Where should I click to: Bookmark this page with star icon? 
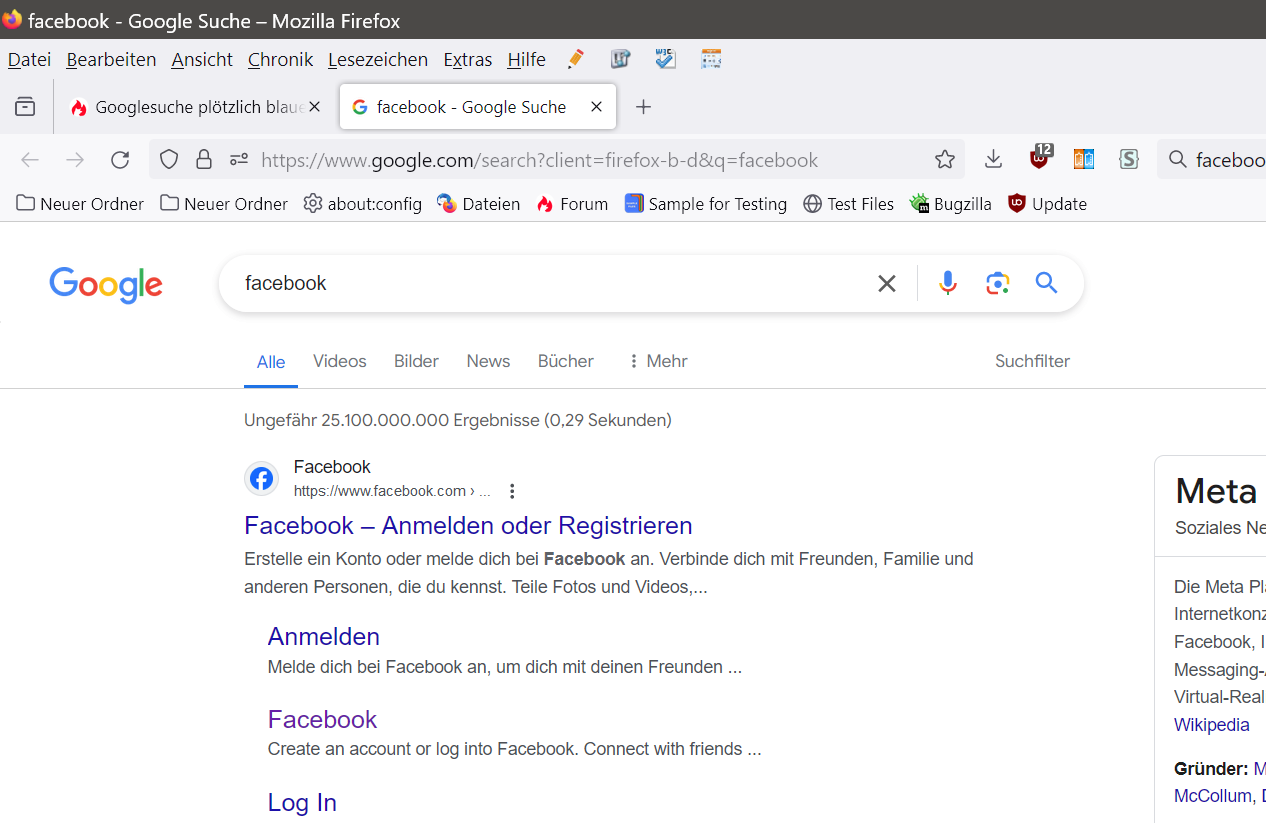[x=945, y=160]
